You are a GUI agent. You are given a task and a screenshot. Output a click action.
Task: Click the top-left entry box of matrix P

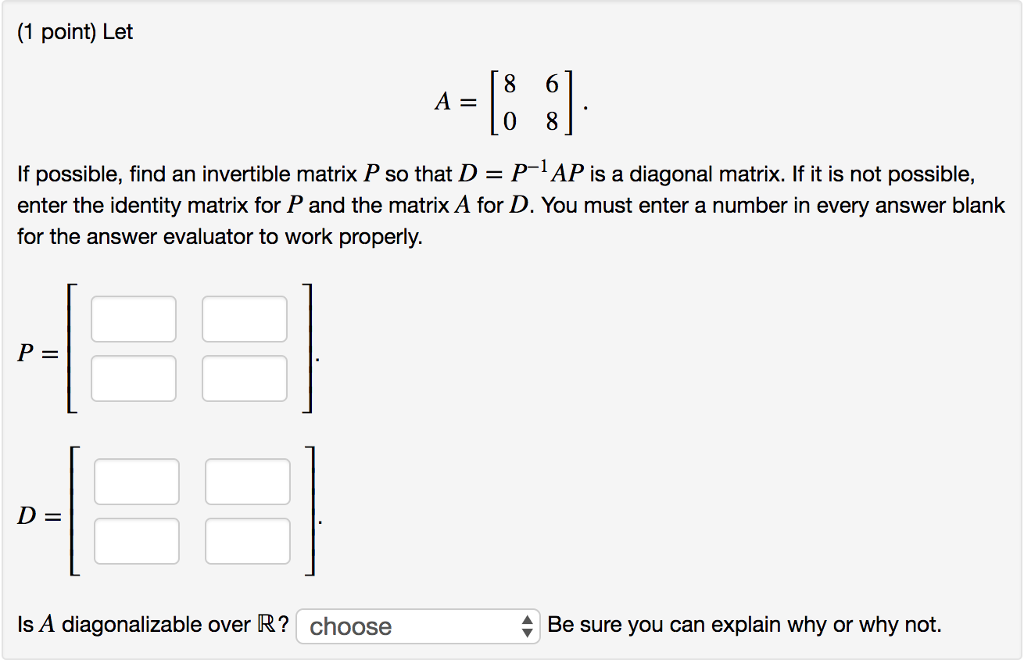tap(134, 318)
